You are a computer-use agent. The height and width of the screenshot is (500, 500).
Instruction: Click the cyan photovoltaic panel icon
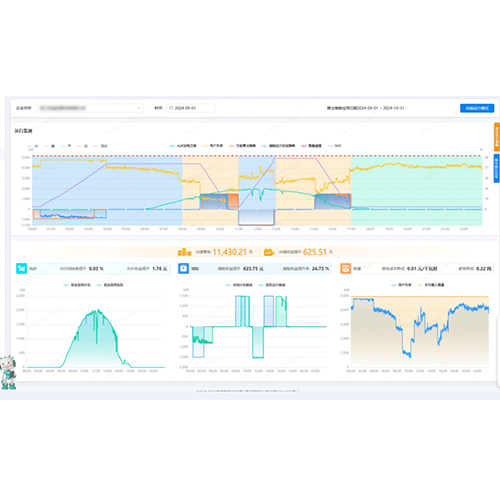coord(21,268)
